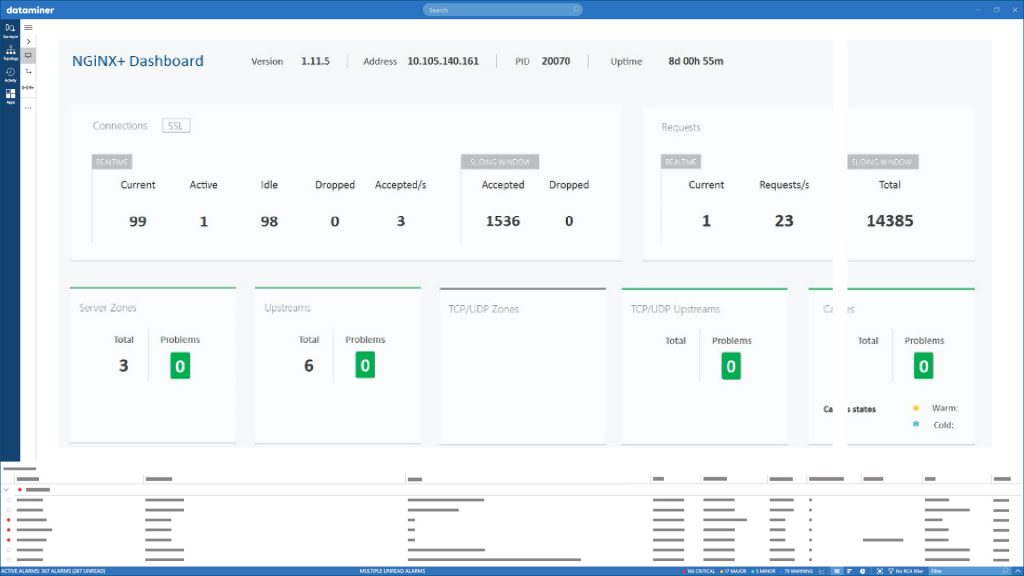Open the connections arrow page icon
Screen dimensions: 1024x576
pyautogui.click(x=28, y=72)
